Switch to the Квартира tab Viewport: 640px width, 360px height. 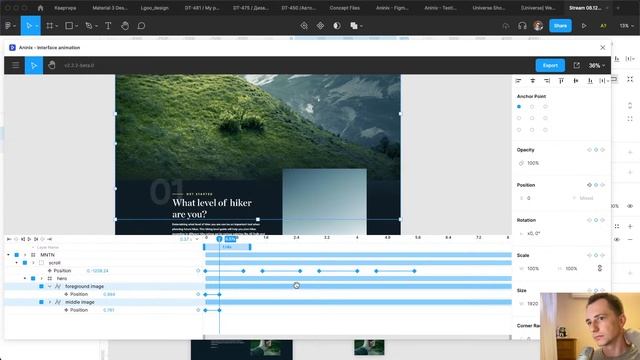pyautogui.click(x=65, y=8)
